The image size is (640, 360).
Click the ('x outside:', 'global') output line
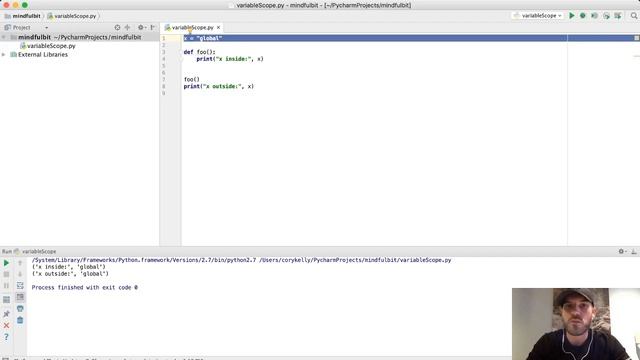coord(70,274)
